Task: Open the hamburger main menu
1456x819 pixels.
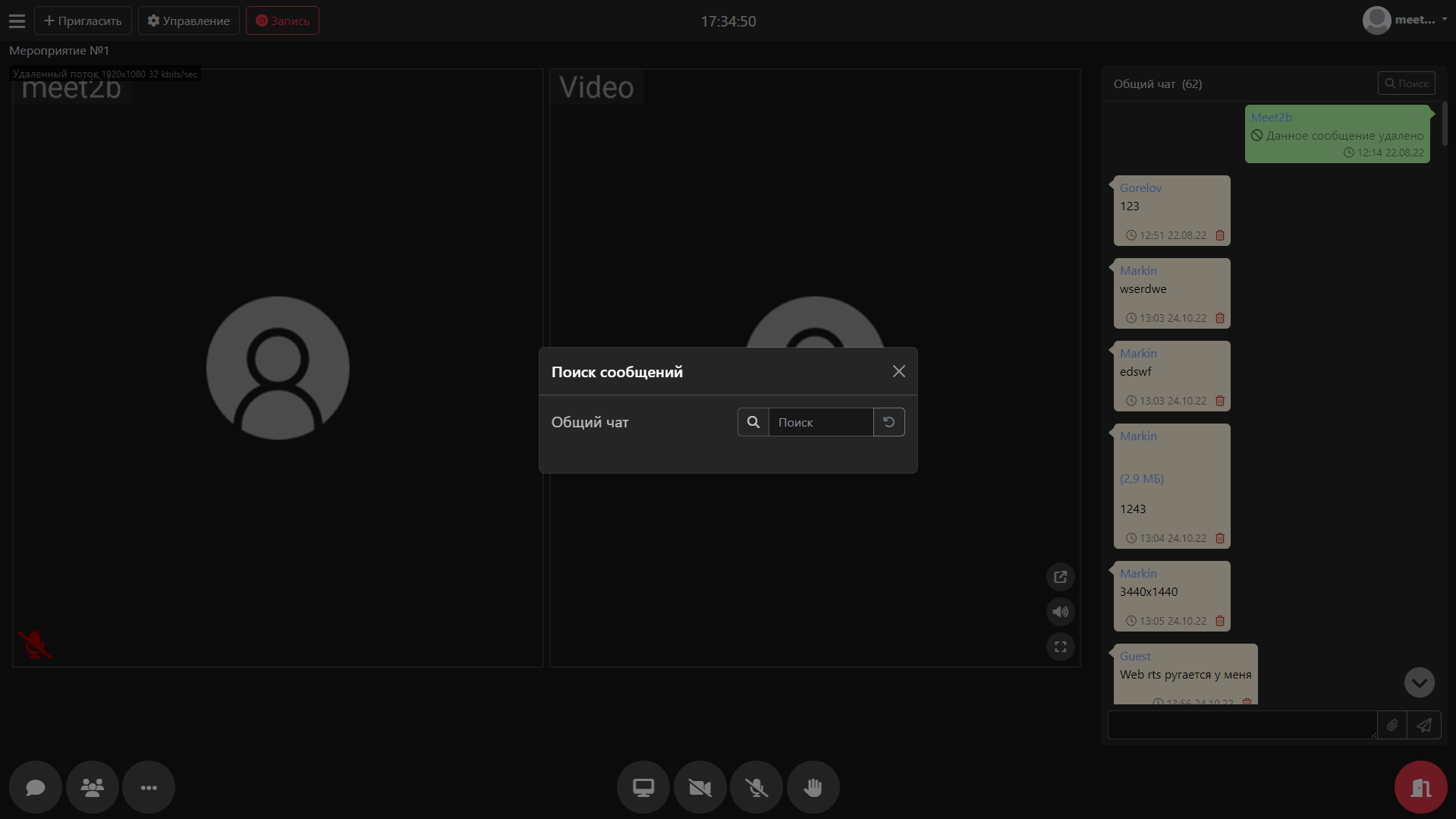Action: click(x=17, y=21)
